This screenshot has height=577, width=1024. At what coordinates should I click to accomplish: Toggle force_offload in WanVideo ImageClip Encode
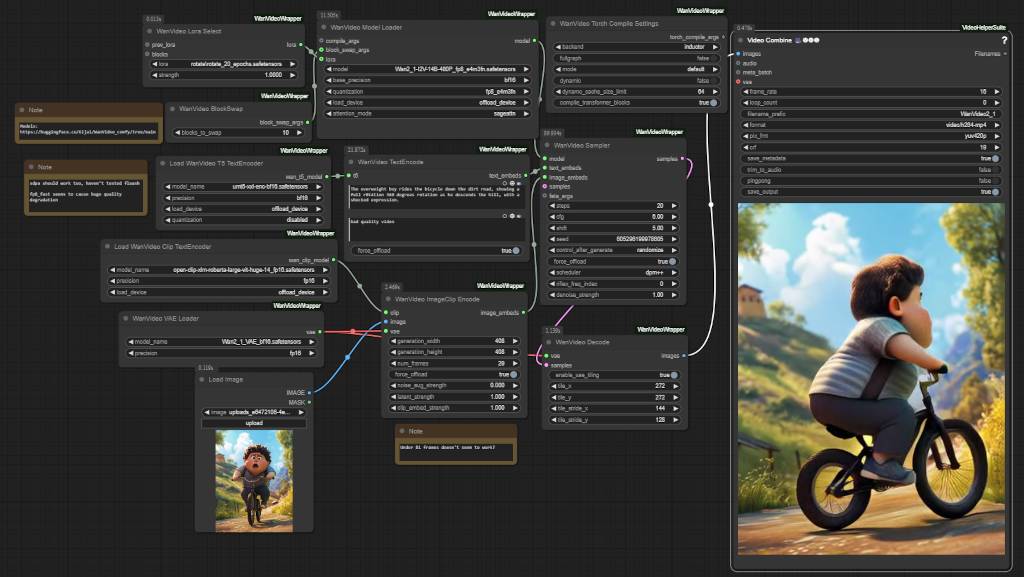(454, 375)
